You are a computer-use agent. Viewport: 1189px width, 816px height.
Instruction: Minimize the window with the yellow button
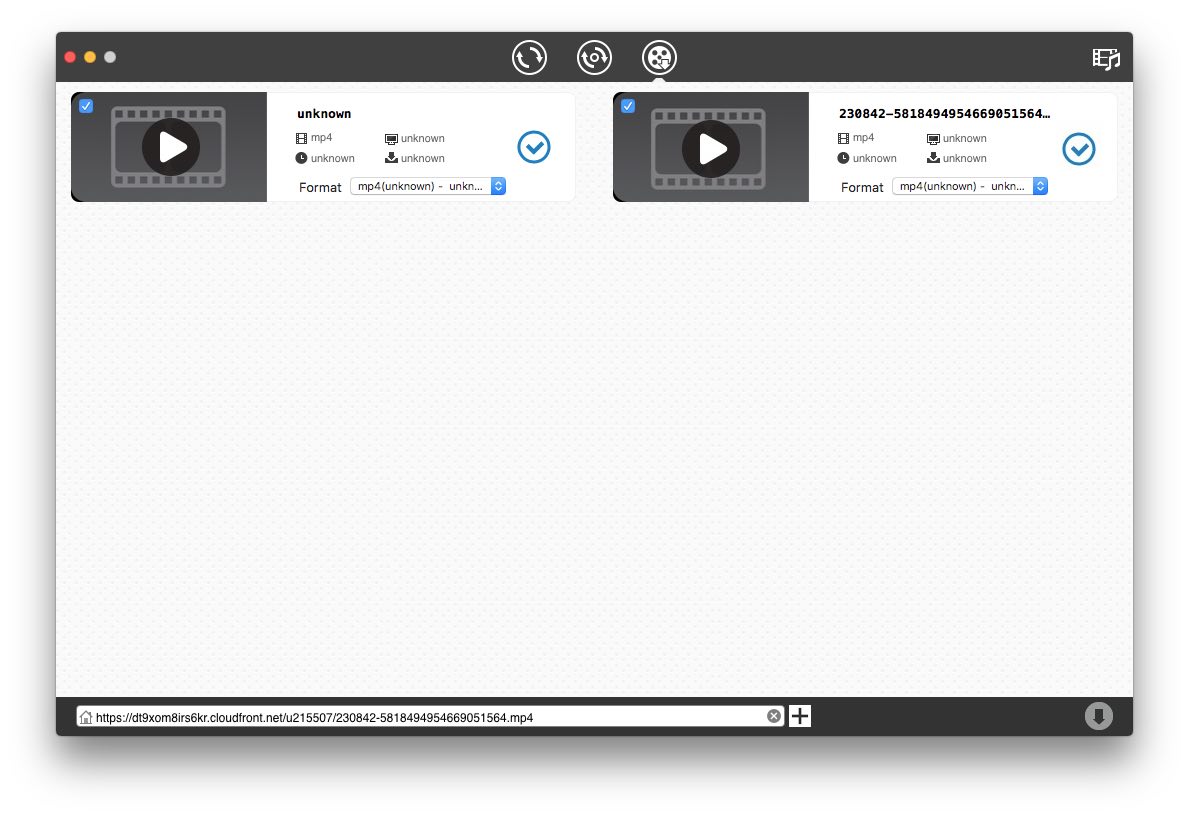pos(89,57)
